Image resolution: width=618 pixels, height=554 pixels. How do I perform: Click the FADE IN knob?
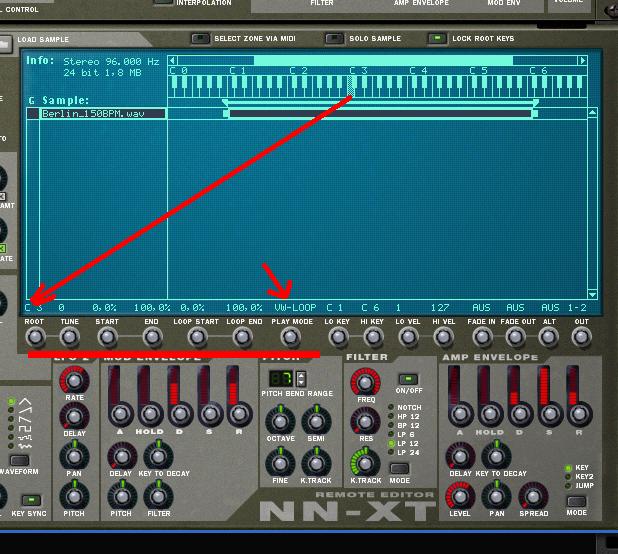482,337
